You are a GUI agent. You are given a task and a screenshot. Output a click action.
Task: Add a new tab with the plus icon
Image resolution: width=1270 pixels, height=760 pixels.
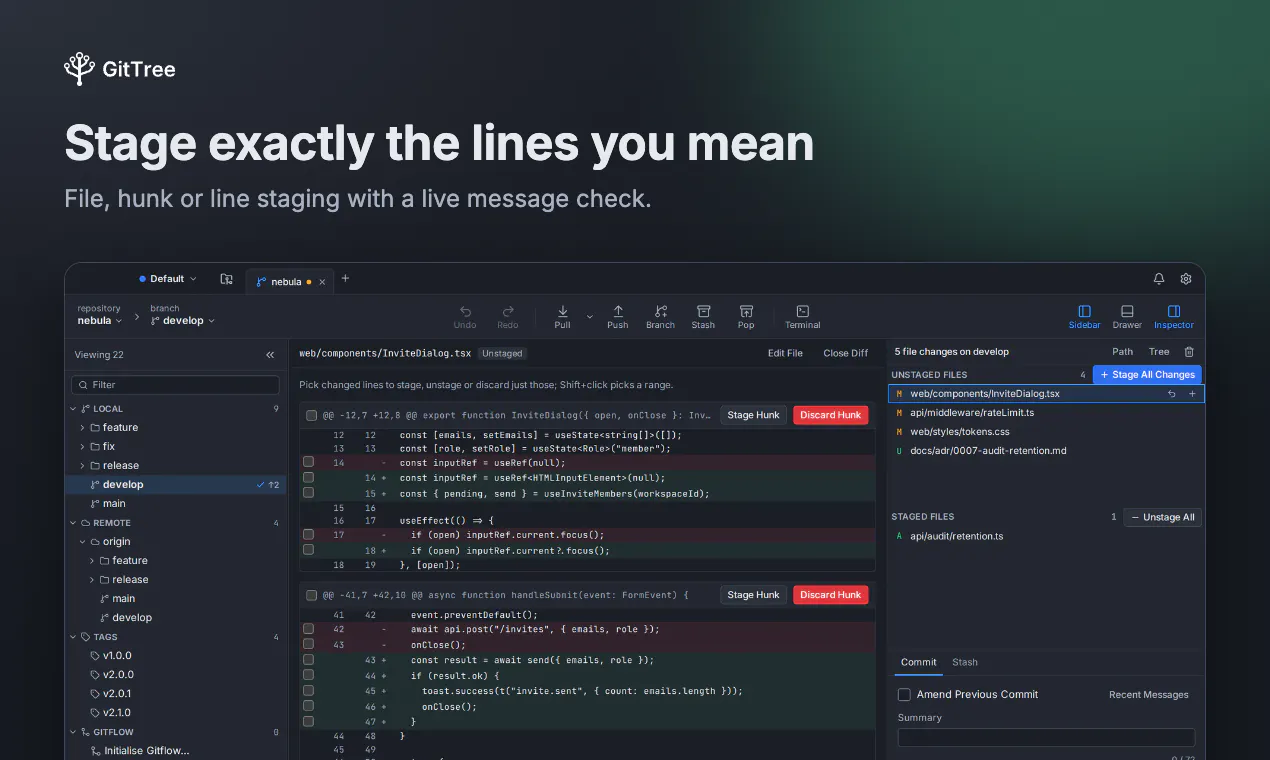[x=345, y=279]
